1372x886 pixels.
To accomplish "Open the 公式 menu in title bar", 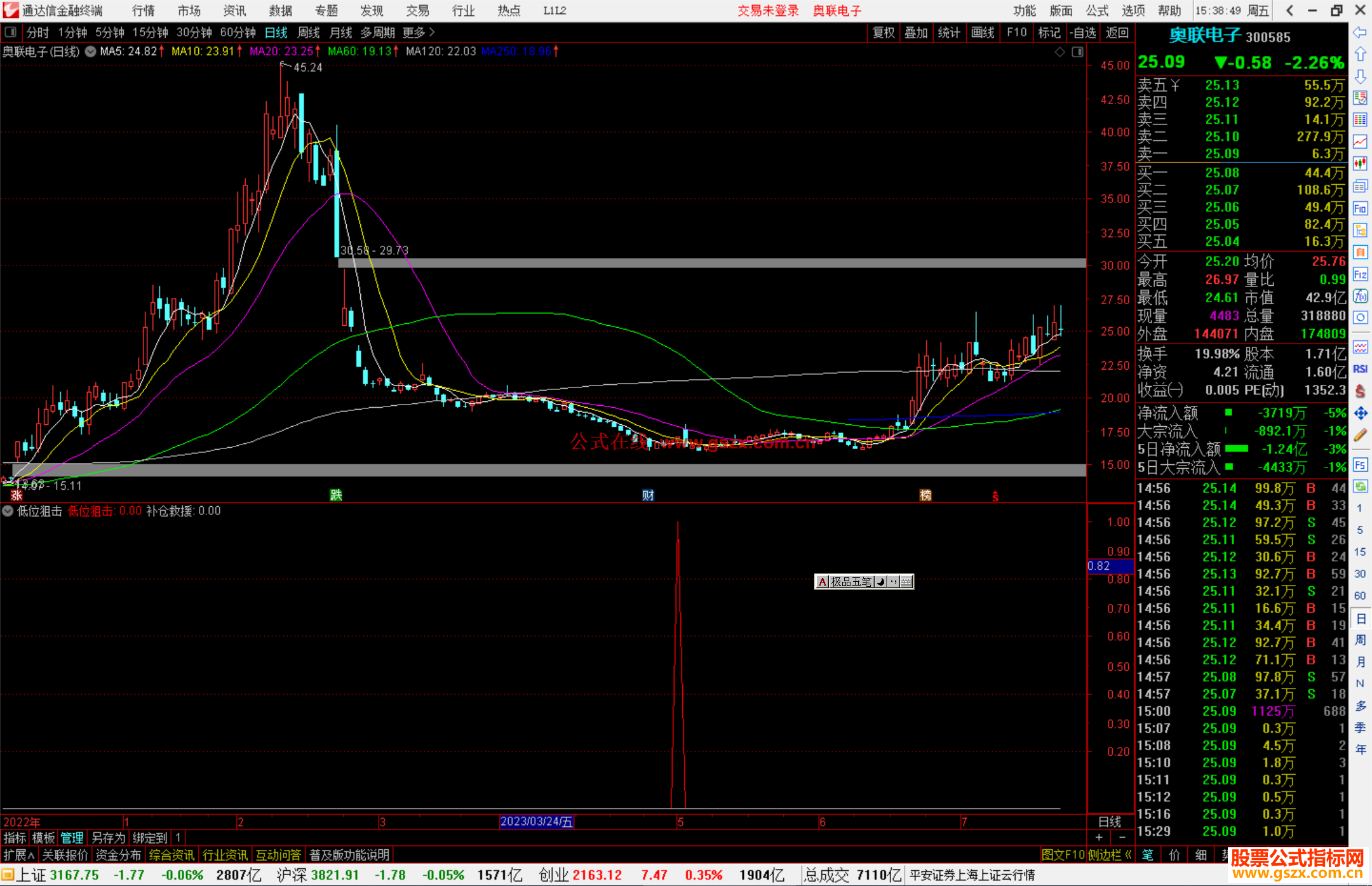I will tap(1096, 11).
